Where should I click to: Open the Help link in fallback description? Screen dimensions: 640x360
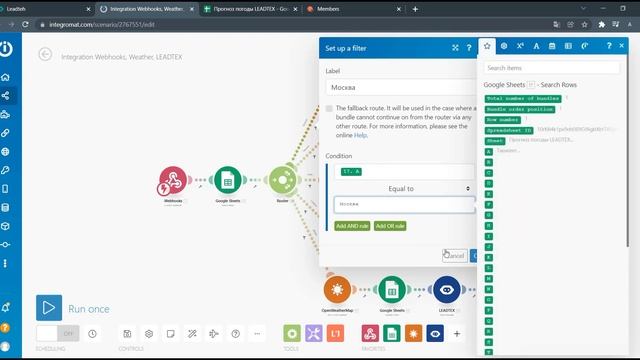(x=360, y=135)
